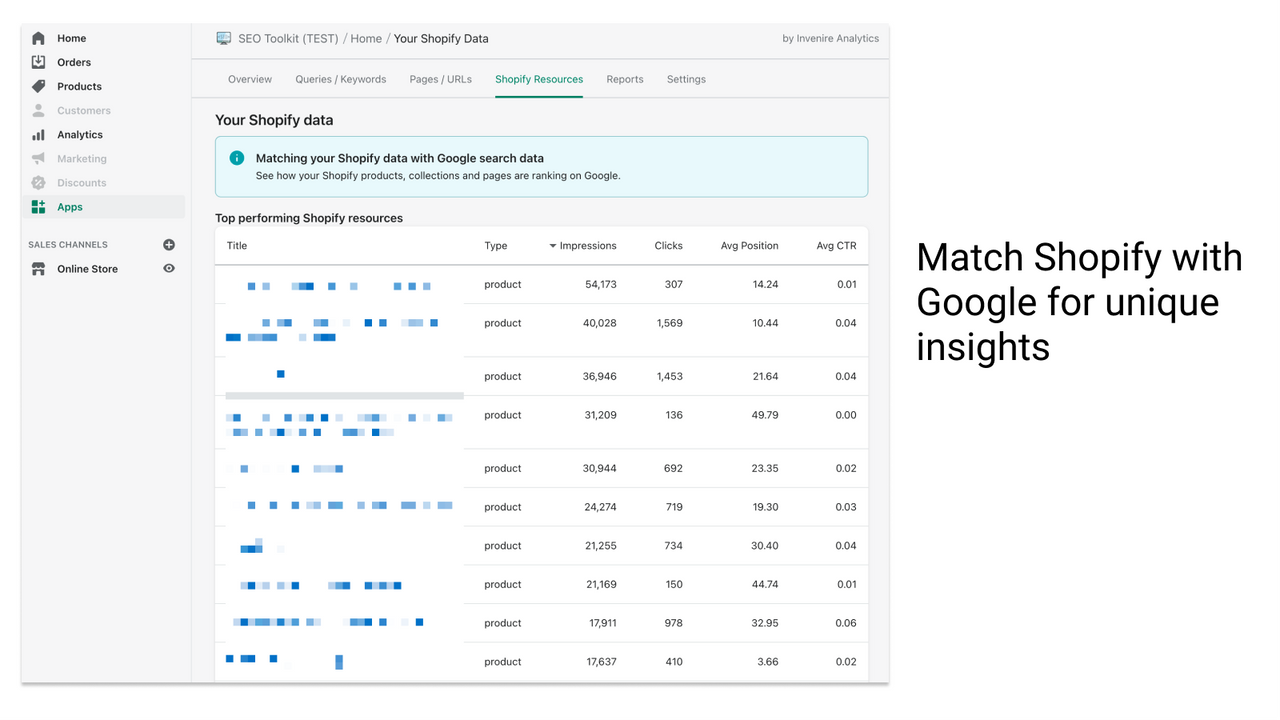This screenshot has width=1280, height=720.
Task: Open the Pages / URLs tab
Action: [x=441, y=79]
